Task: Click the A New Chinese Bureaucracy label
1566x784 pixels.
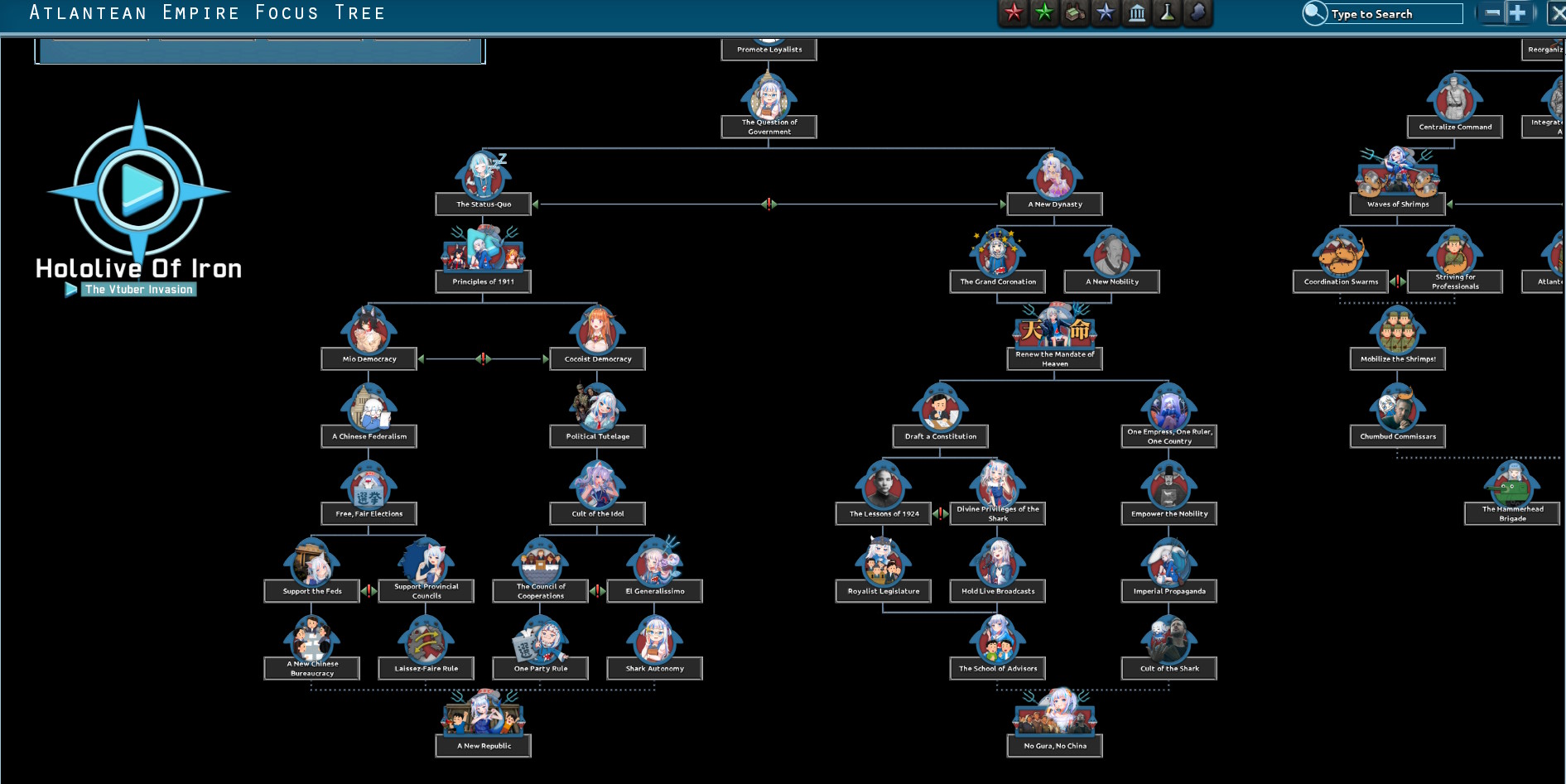Action: point(312,668)
